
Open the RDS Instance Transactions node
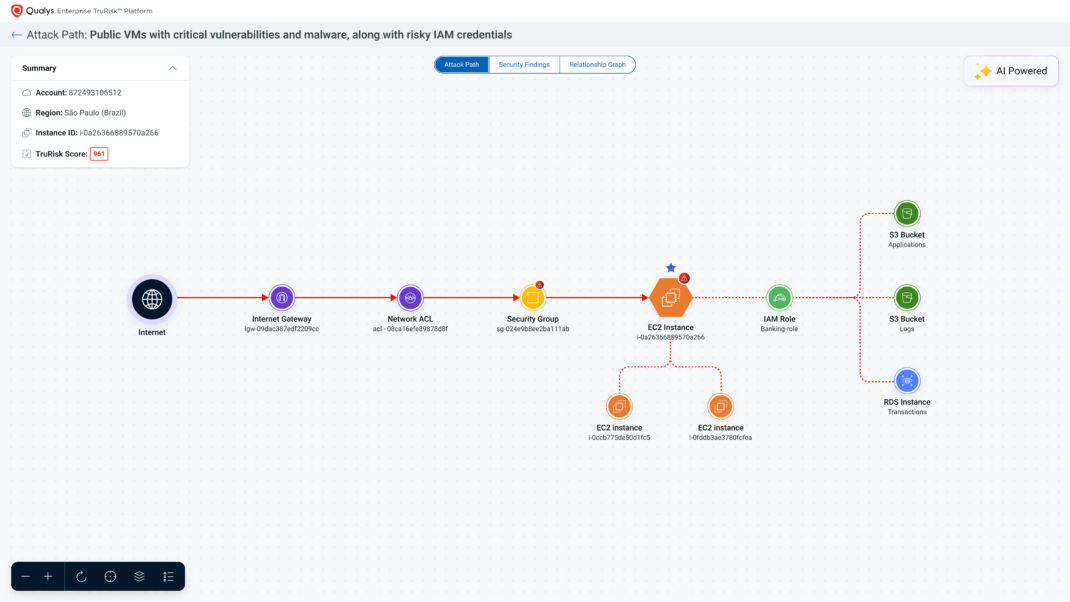[906, 380]
